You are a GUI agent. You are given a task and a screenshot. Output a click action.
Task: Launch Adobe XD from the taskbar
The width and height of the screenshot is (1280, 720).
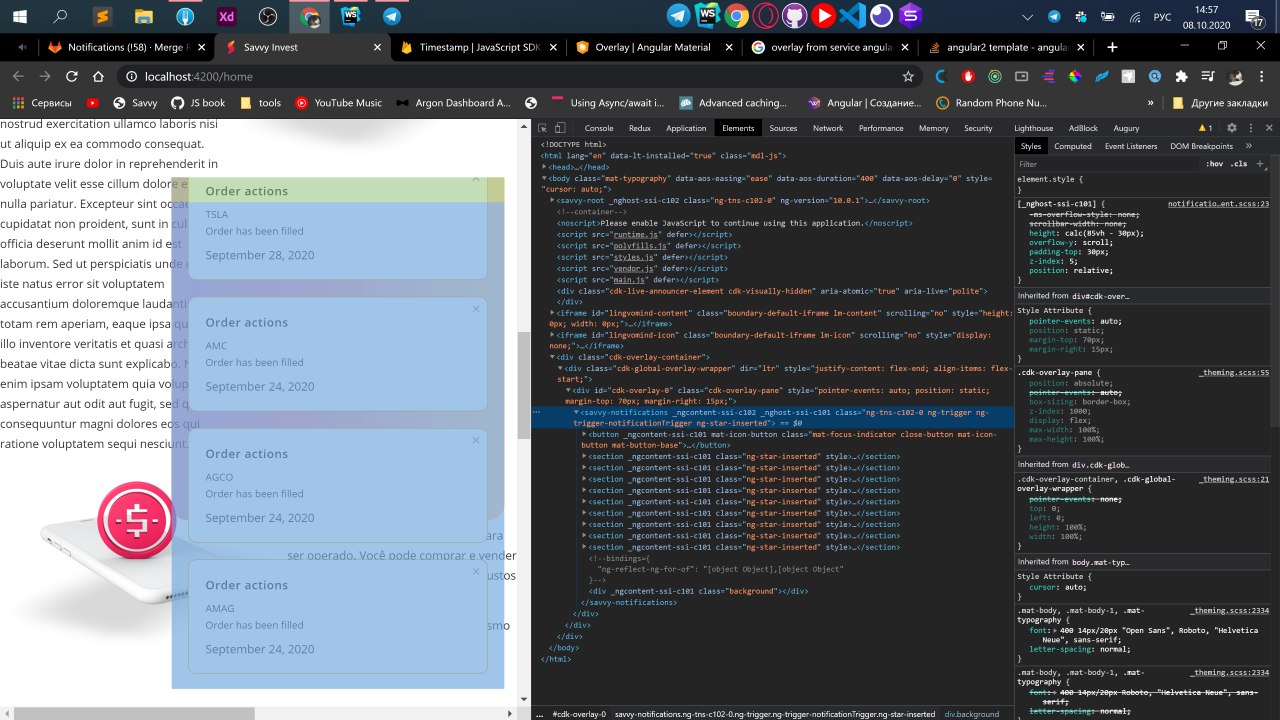click(x=227, y=16)
